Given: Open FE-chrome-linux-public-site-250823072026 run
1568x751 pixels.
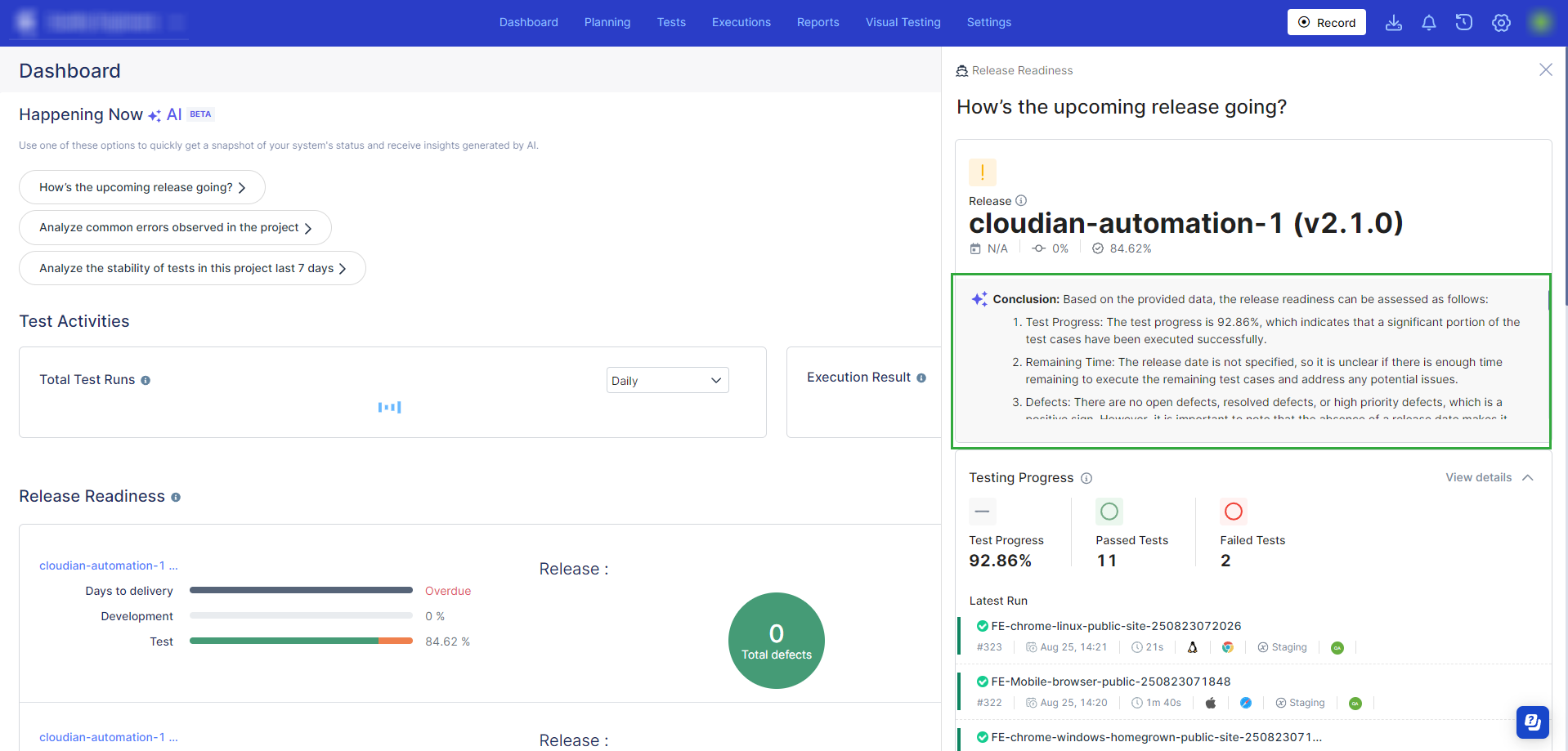Looking at the screenshot, I should coord(1115,626).
